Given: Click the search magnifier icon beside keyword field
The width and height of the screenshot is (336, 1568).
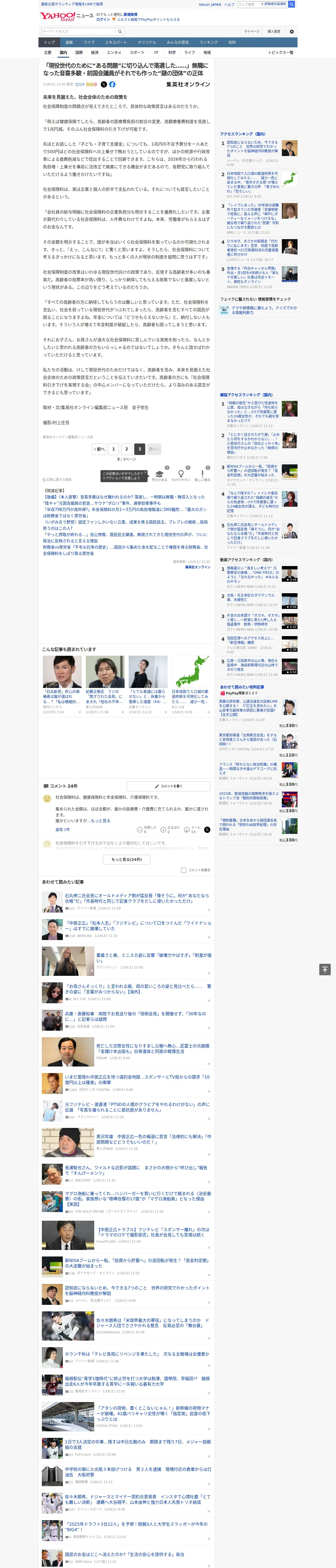Looking at the screenshot, I should [120, 32].
